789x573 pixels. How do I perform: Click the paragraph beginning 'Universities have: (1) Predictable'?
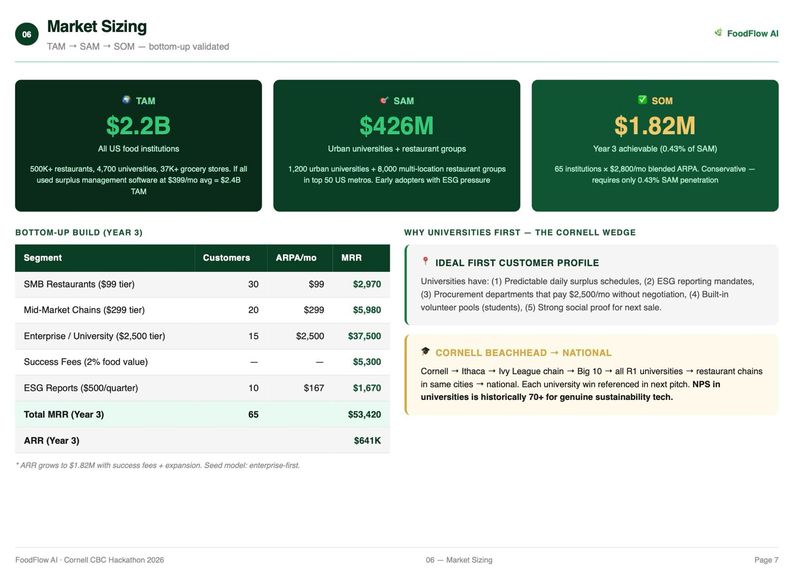click(x=587, y=294)
